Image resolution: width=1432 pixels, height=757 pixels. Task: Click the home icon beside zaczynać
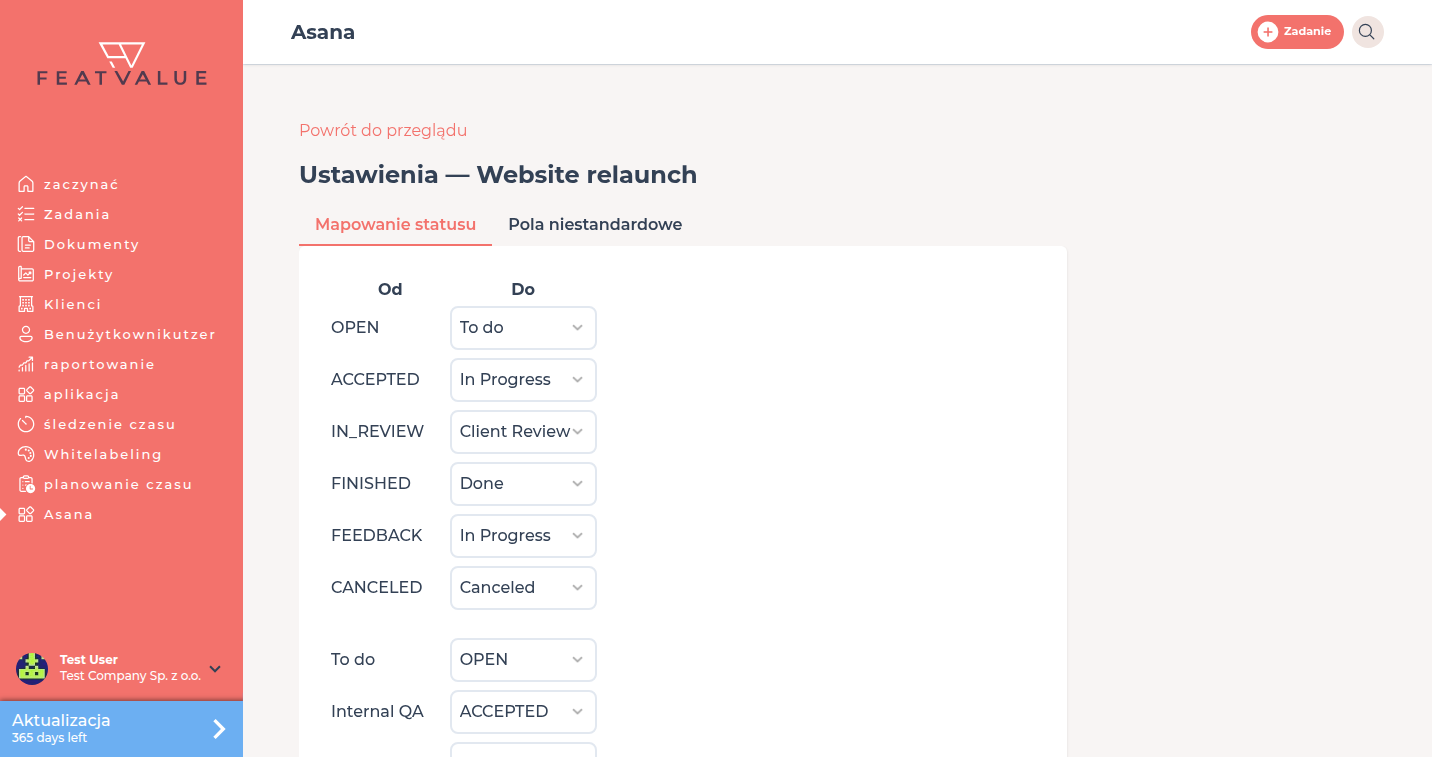pyautogui.click(x=26, y=184)
